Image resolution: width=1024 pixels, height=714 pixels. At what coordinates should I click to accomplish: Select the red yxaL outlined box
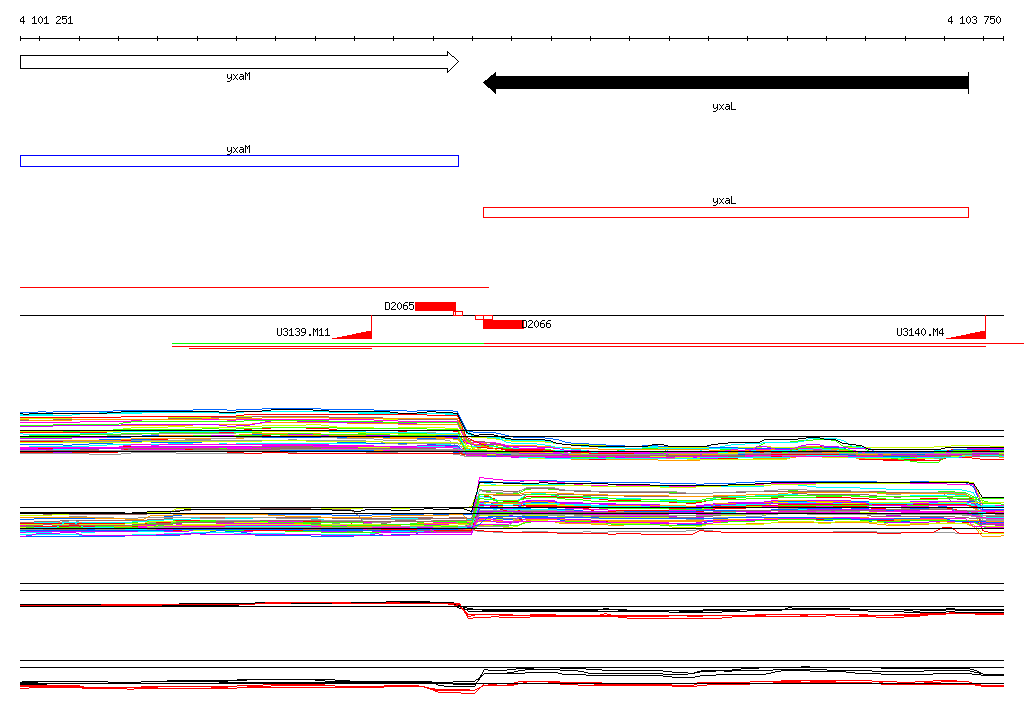[726, 212]
